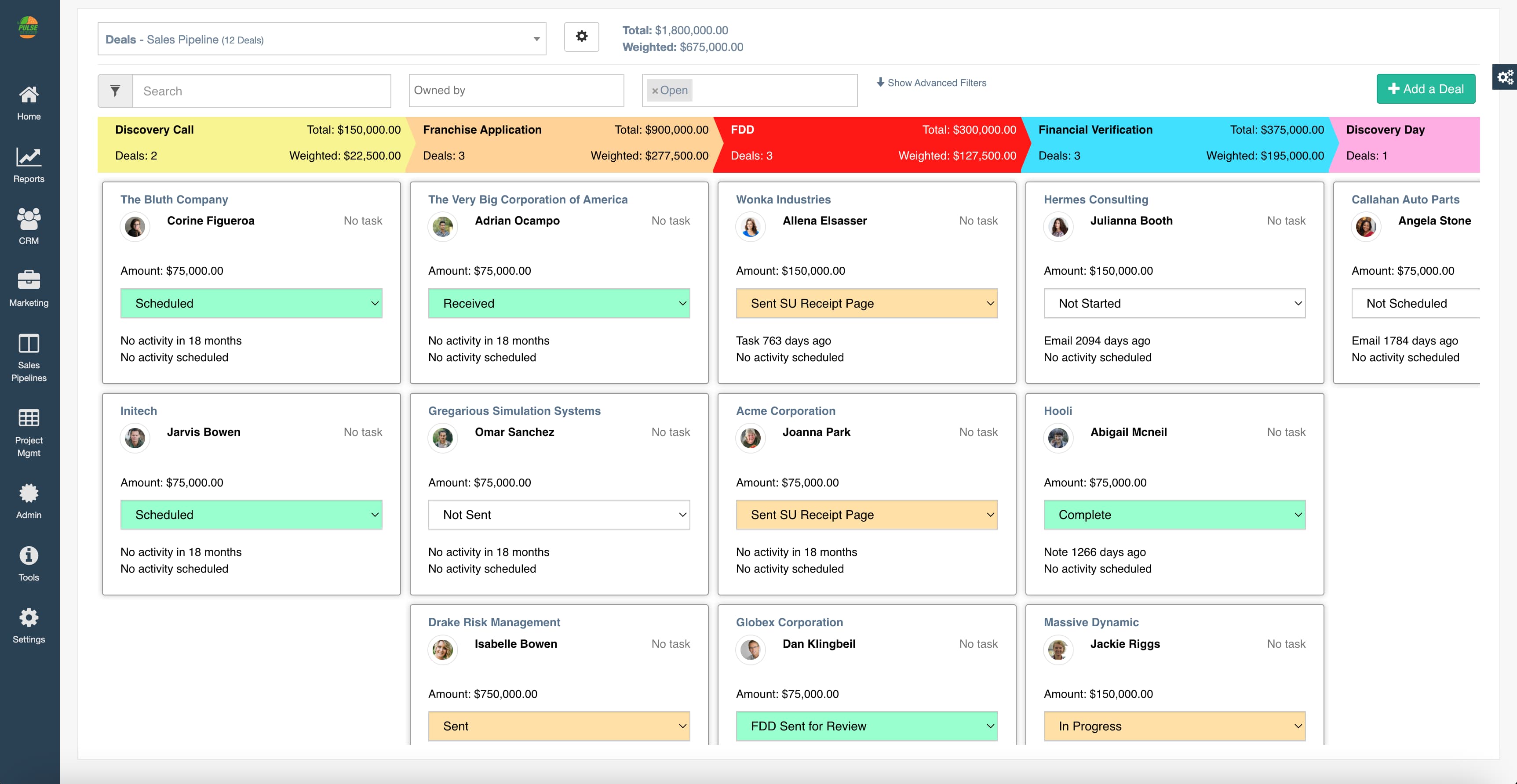Click Show Advanced Filters link
This screenshot has width=1517, height=784.
point(932,83)
